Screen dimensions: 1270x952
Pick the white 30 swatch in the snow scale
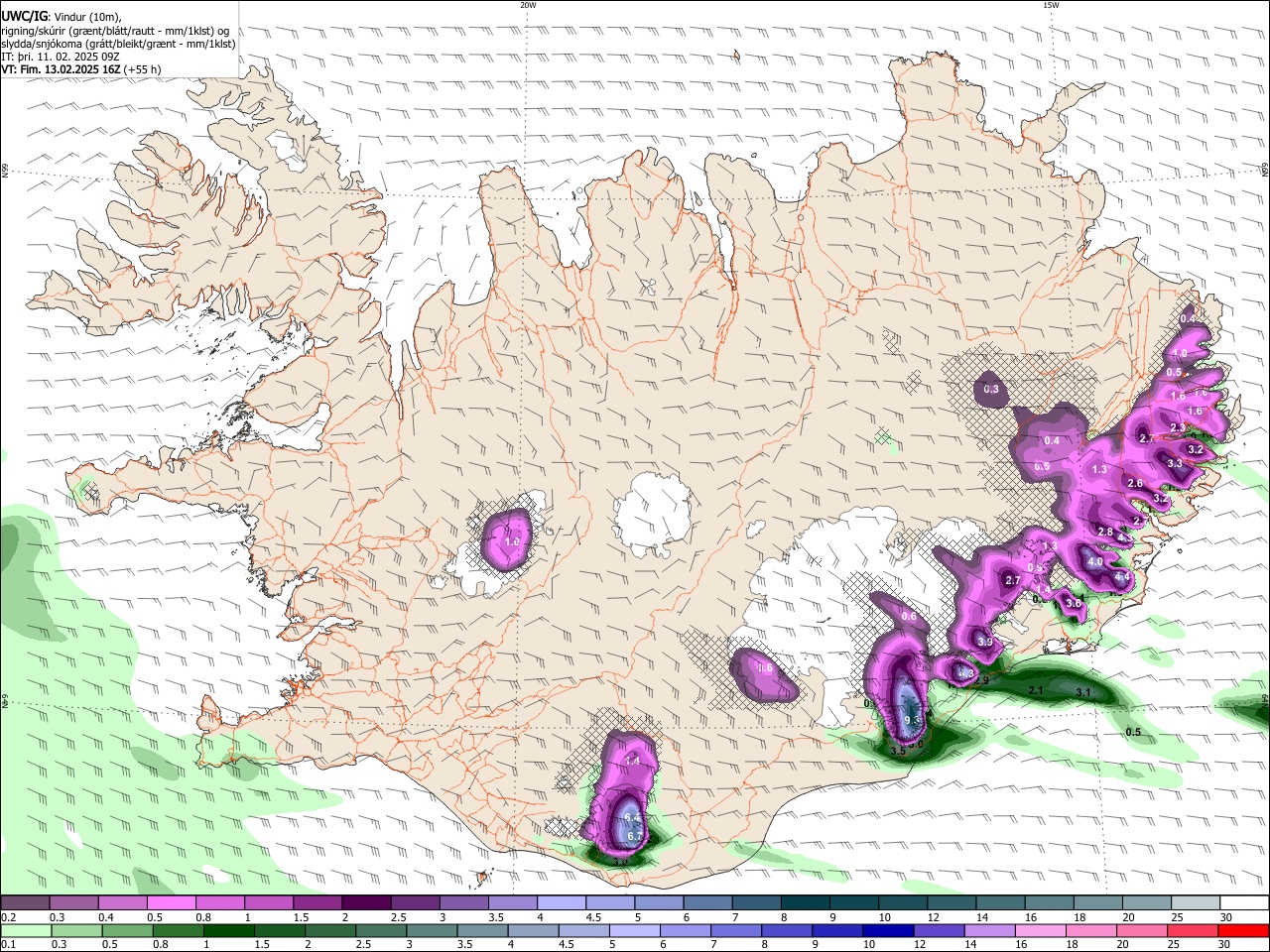click(1245, 902)
